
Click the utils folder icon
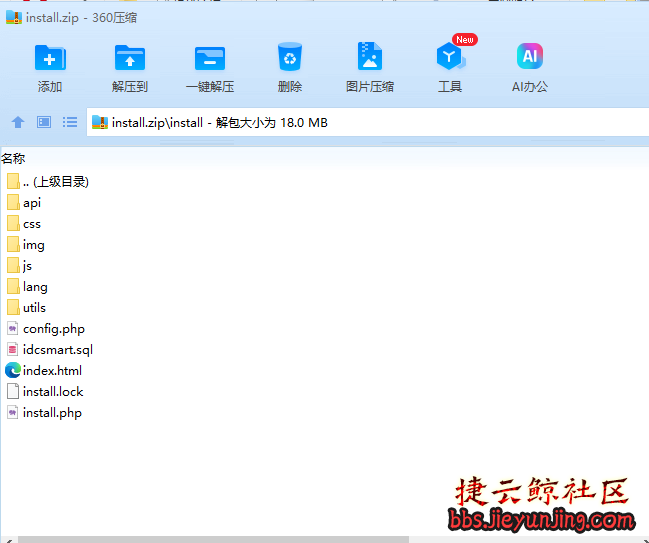(x=13, y=308)
